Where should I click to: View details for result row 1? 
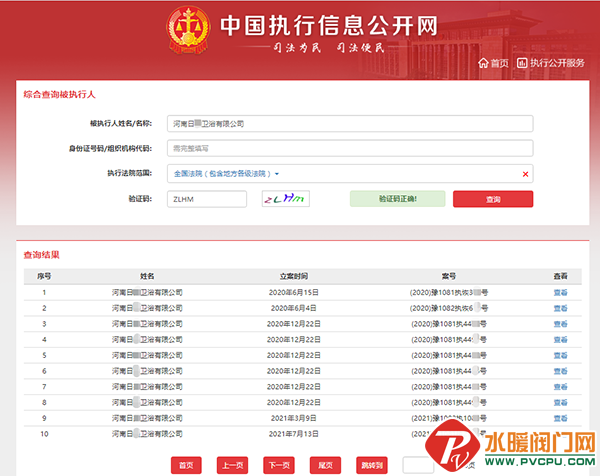pos(561,293)
